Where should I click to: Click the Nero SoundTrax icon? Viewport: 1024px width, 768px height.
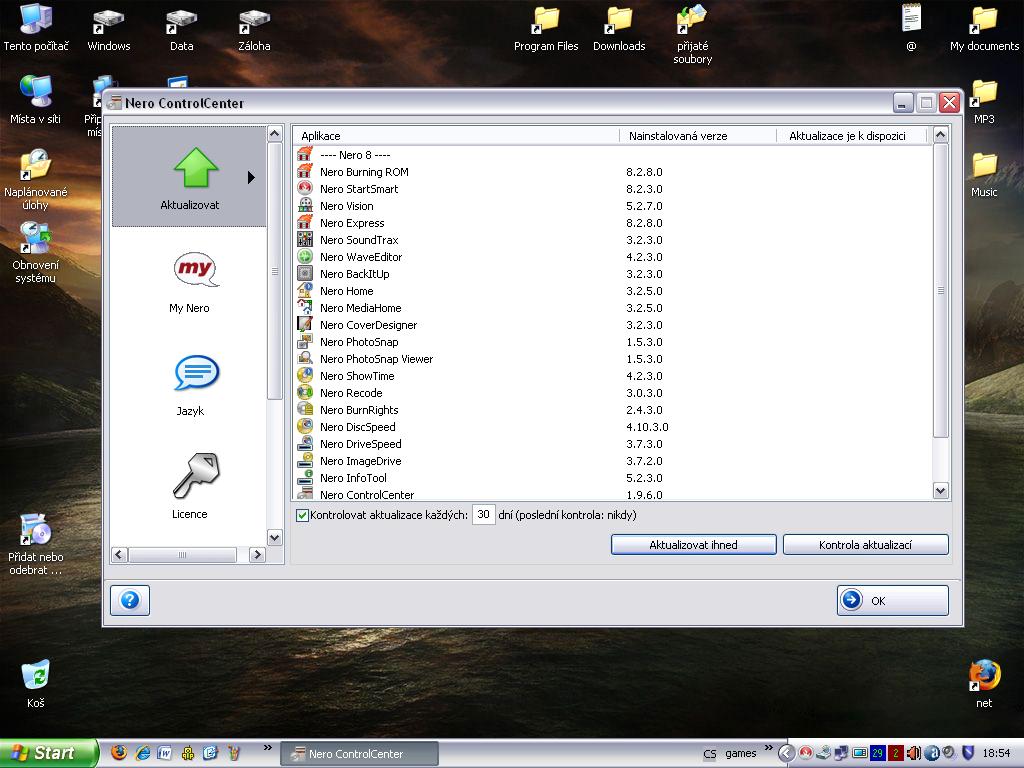305,240
